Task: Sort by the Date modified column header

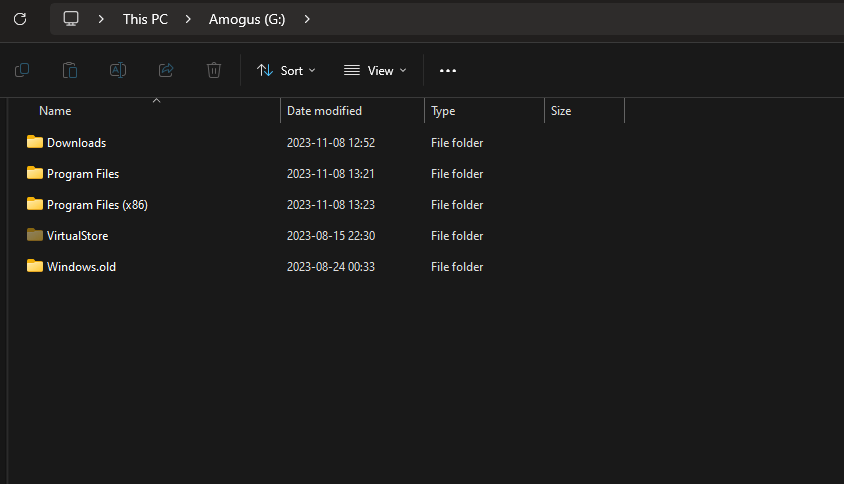Action: (x=324, y=111)
